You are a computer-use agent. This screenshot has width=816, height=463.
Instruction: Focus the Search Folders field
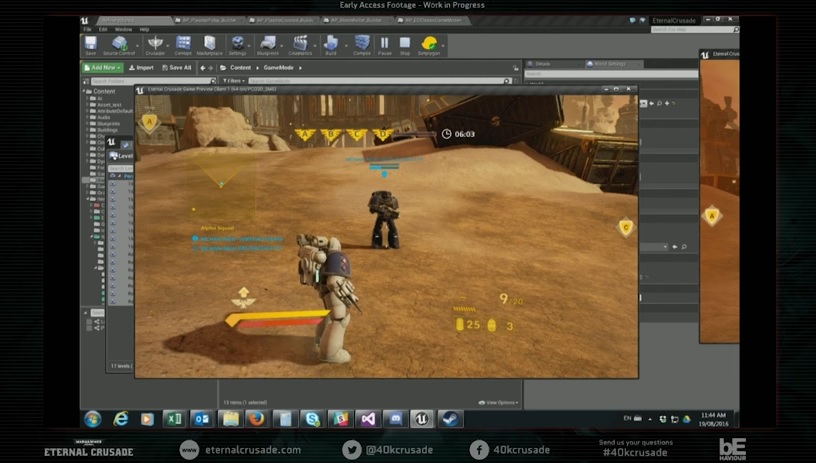pos(153,81)
